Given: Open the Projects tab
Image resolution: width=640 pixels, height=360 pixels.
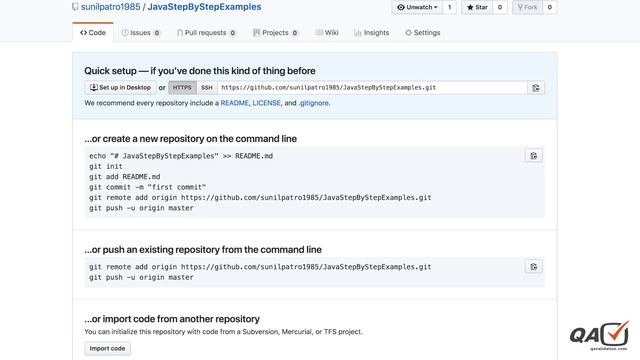Looking at the screenshot, I should coord(276,33).
